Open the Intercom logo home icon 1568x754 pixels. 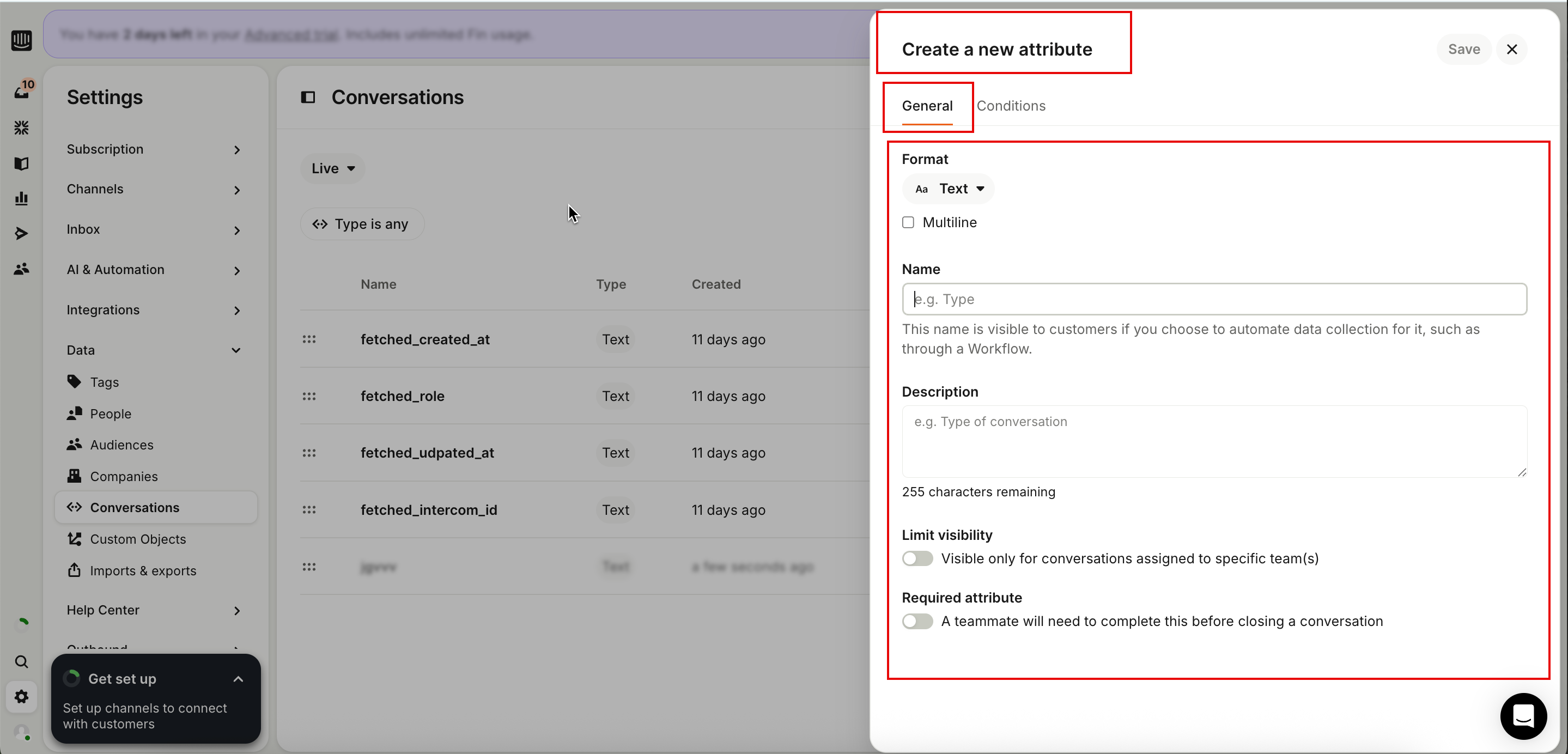pos(21,41)
